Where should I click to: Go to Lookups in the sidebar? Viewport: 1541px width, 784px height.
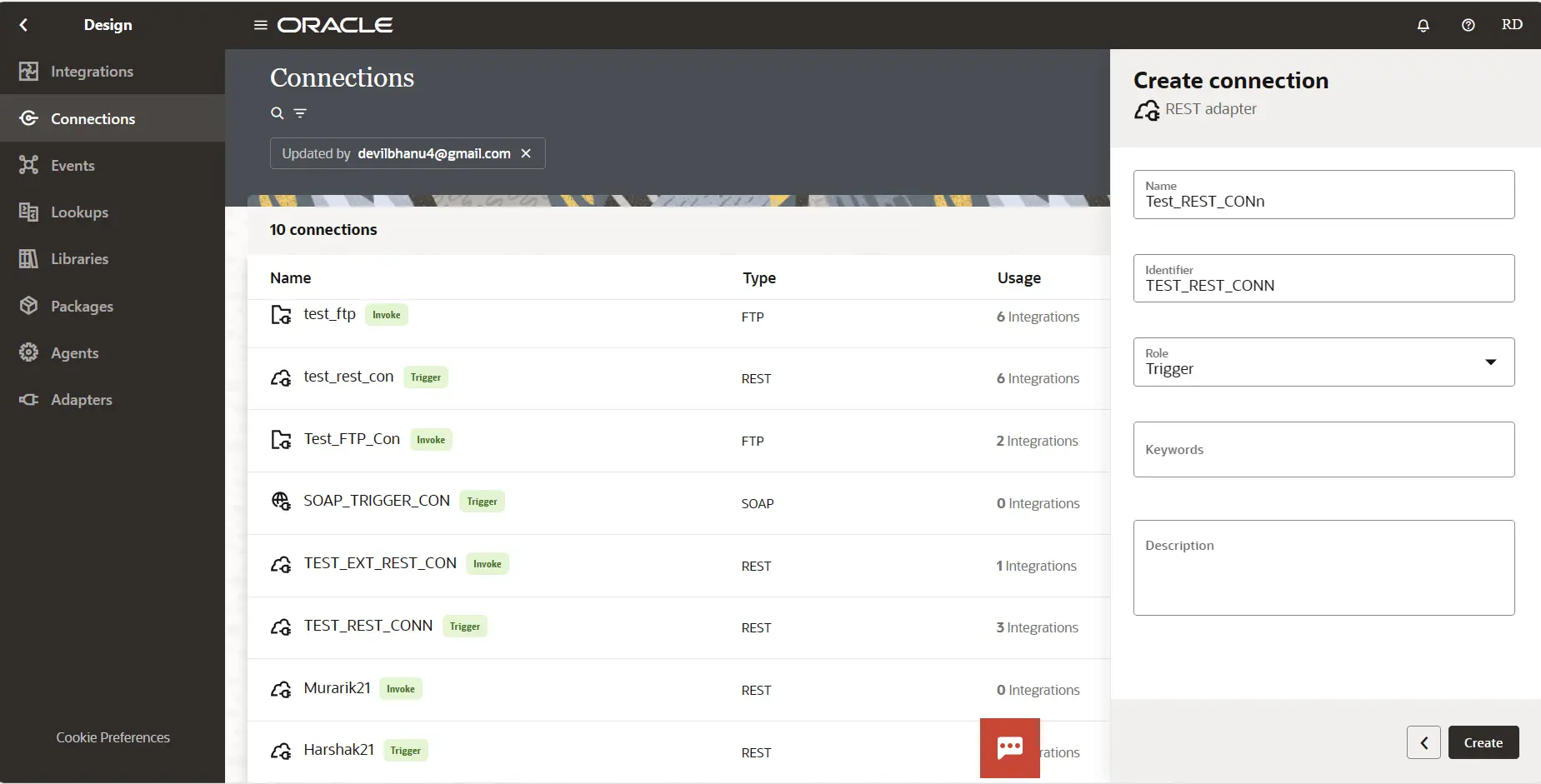pos(79,212)
